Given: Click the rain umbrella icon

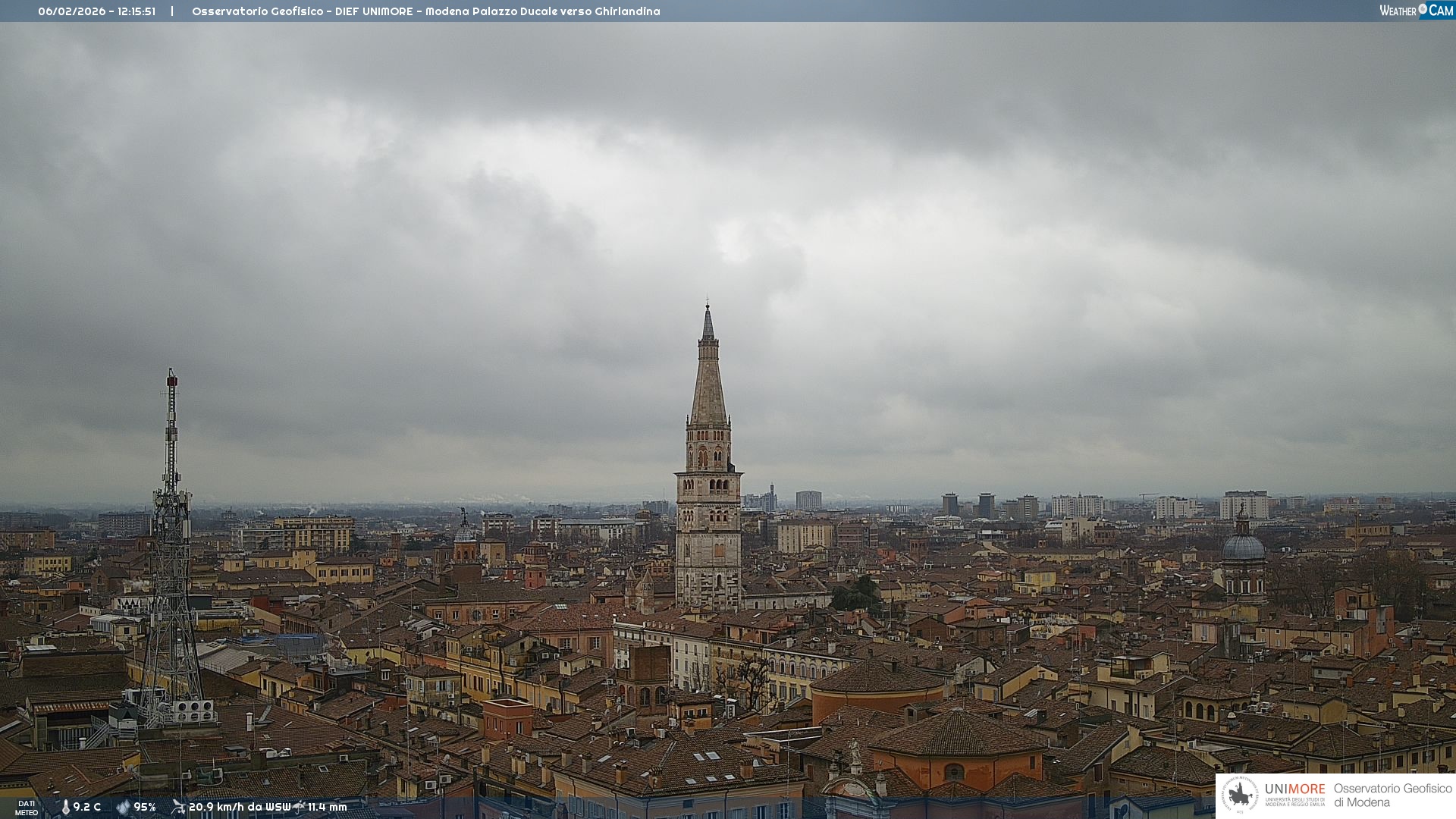Looking at the screenshot, I should point(299,807).
